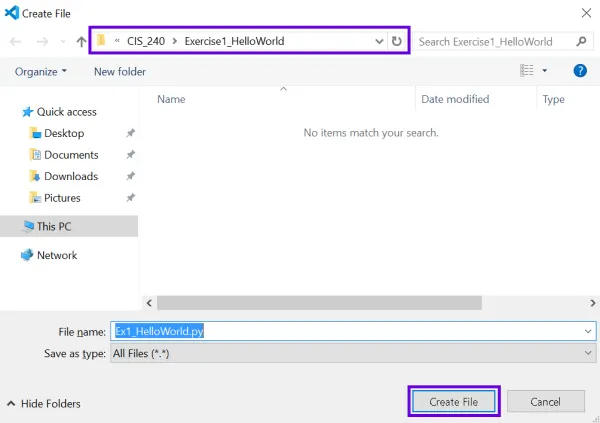
Task: Click the horizontal scrollbar left arrow
Action: 149,303
